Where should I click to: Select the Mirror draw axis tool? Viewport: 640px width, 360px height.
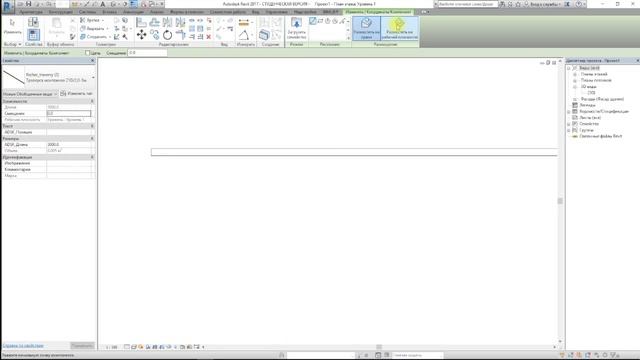(180, 22)
